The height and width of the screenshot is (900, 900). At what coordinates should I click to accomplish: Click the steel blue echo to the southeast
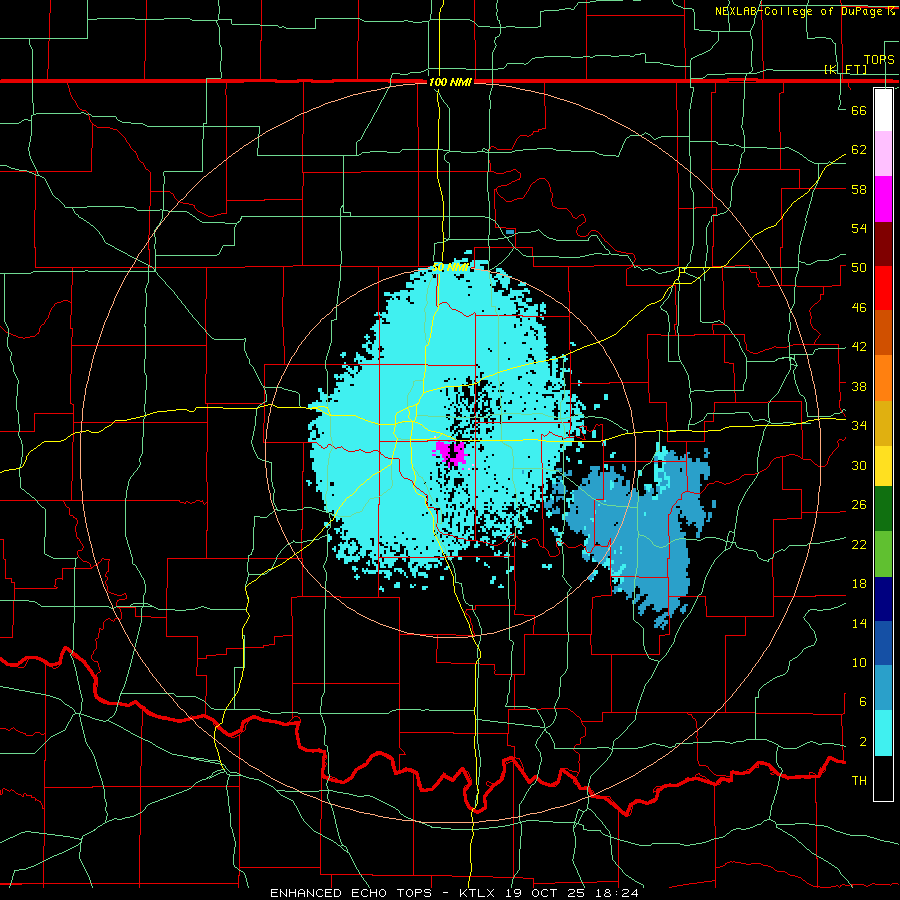(637, 534)
